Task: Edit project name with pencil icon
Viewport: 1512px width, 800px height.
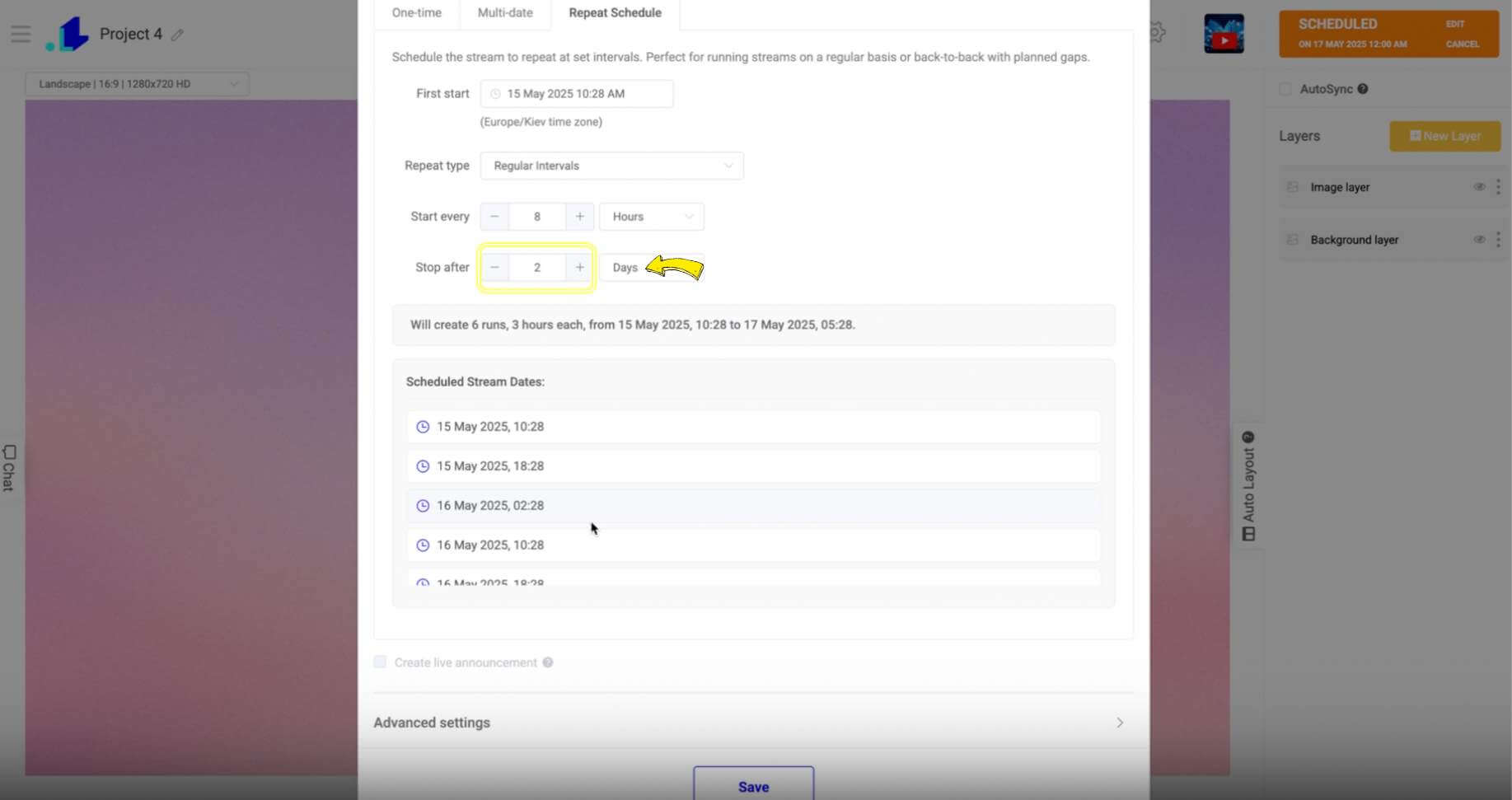Action: (x=177, y=35)
